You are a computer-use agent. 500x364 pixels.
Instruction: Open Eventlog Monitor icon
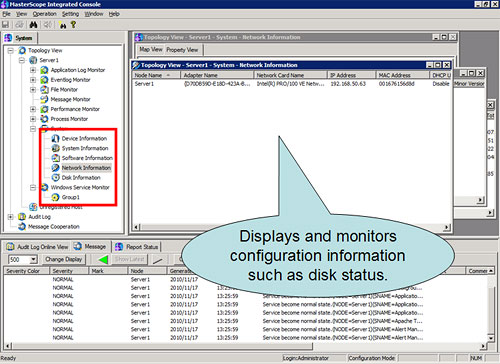point(44,80)
